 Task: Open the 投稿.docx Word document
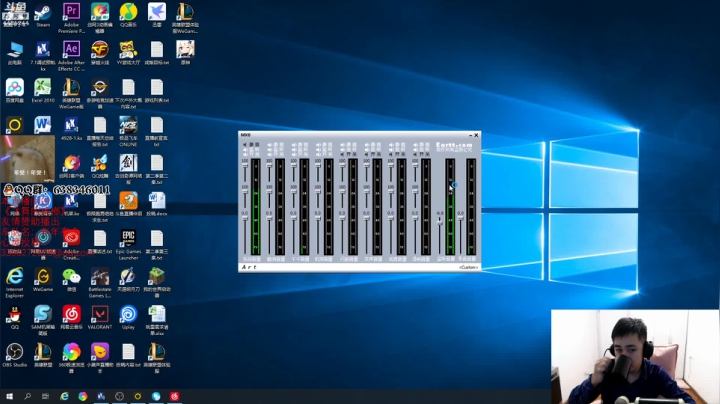click(x=157, y=204)
